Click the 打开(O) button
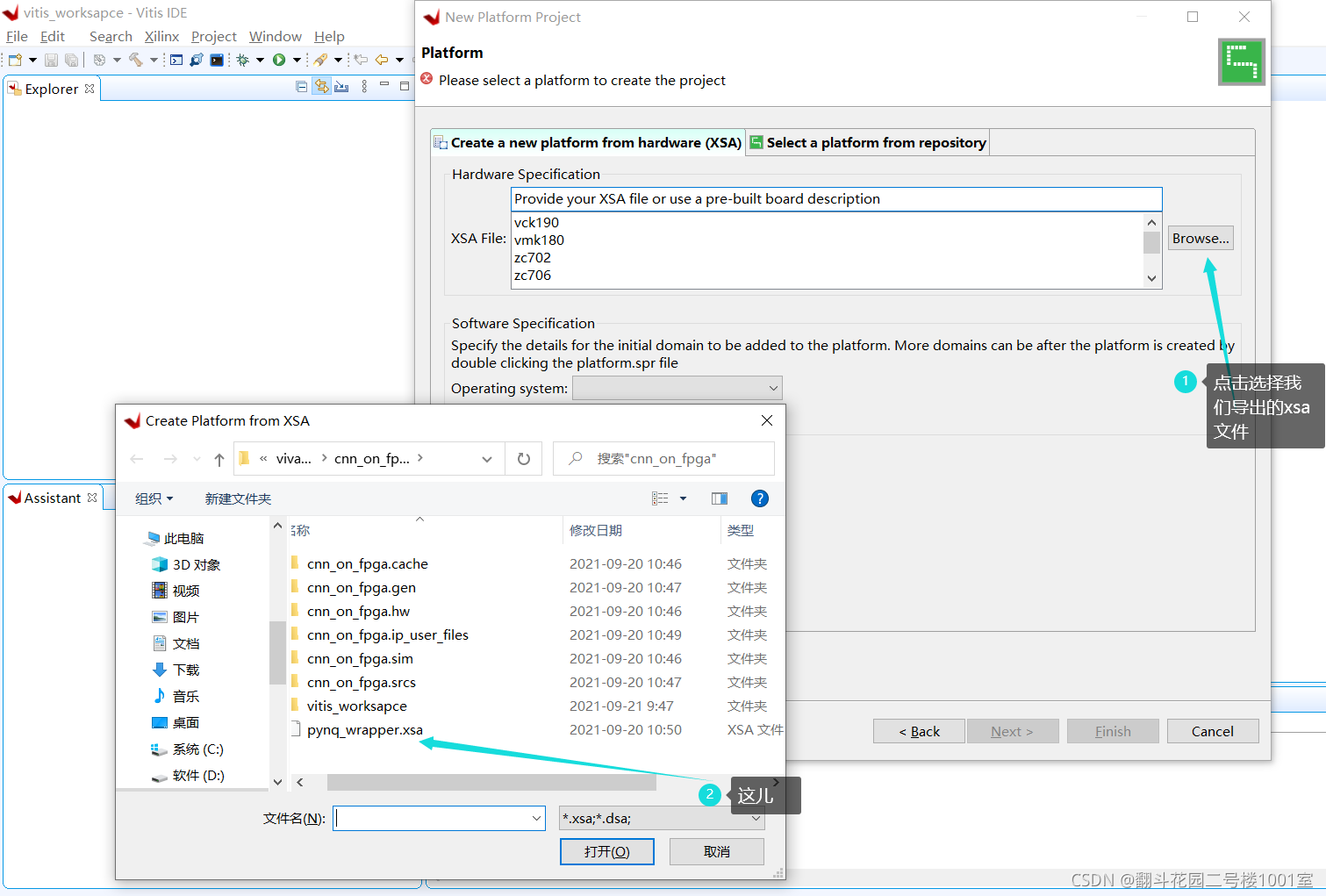Screen dimensions: 1326x896 pyautogui.click(x=607, y=851)
